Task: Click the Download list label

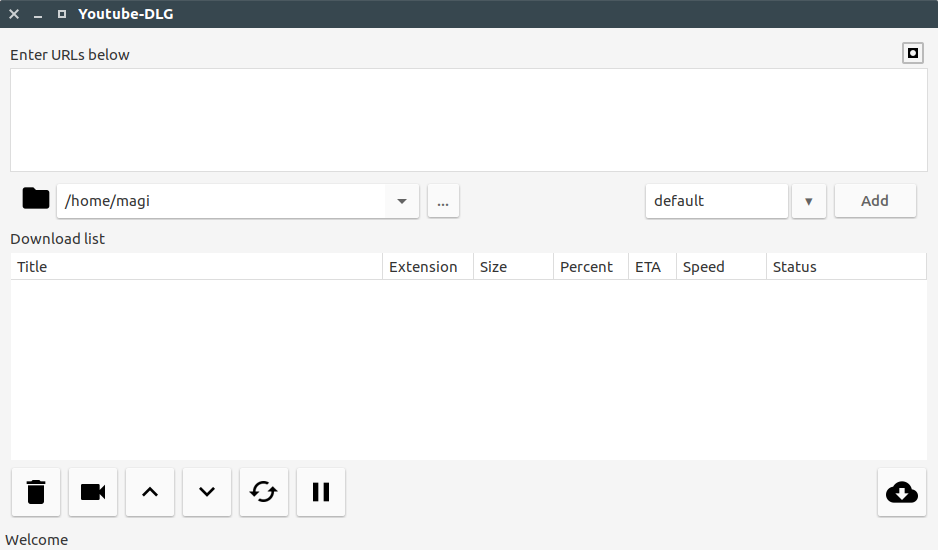Action: pos(57,239)
